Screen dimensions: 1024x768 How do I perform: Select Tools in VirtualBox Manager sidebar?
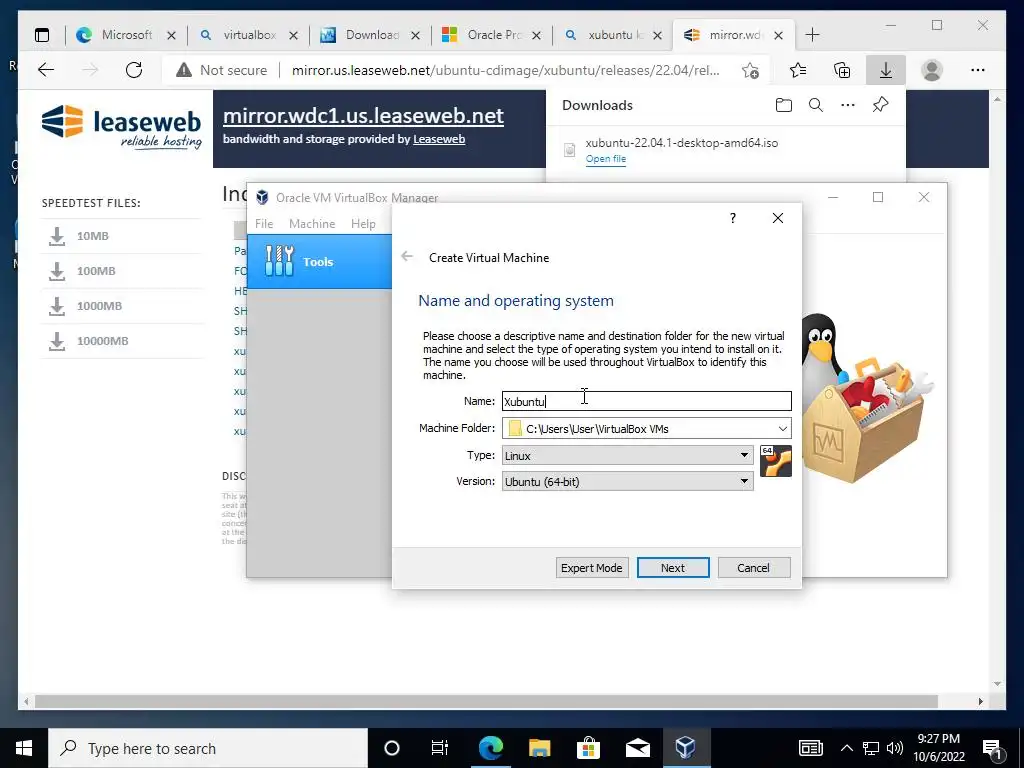click(x=319, y=262)
